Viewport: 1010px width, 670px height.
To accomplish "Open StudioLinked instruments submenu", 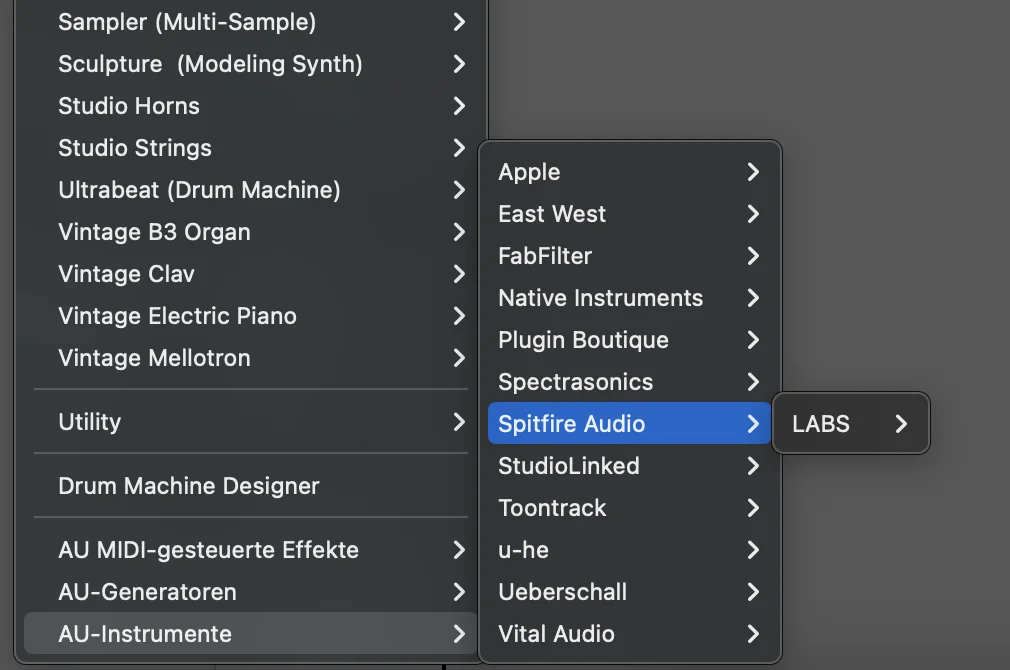I will tap(629, 466).
